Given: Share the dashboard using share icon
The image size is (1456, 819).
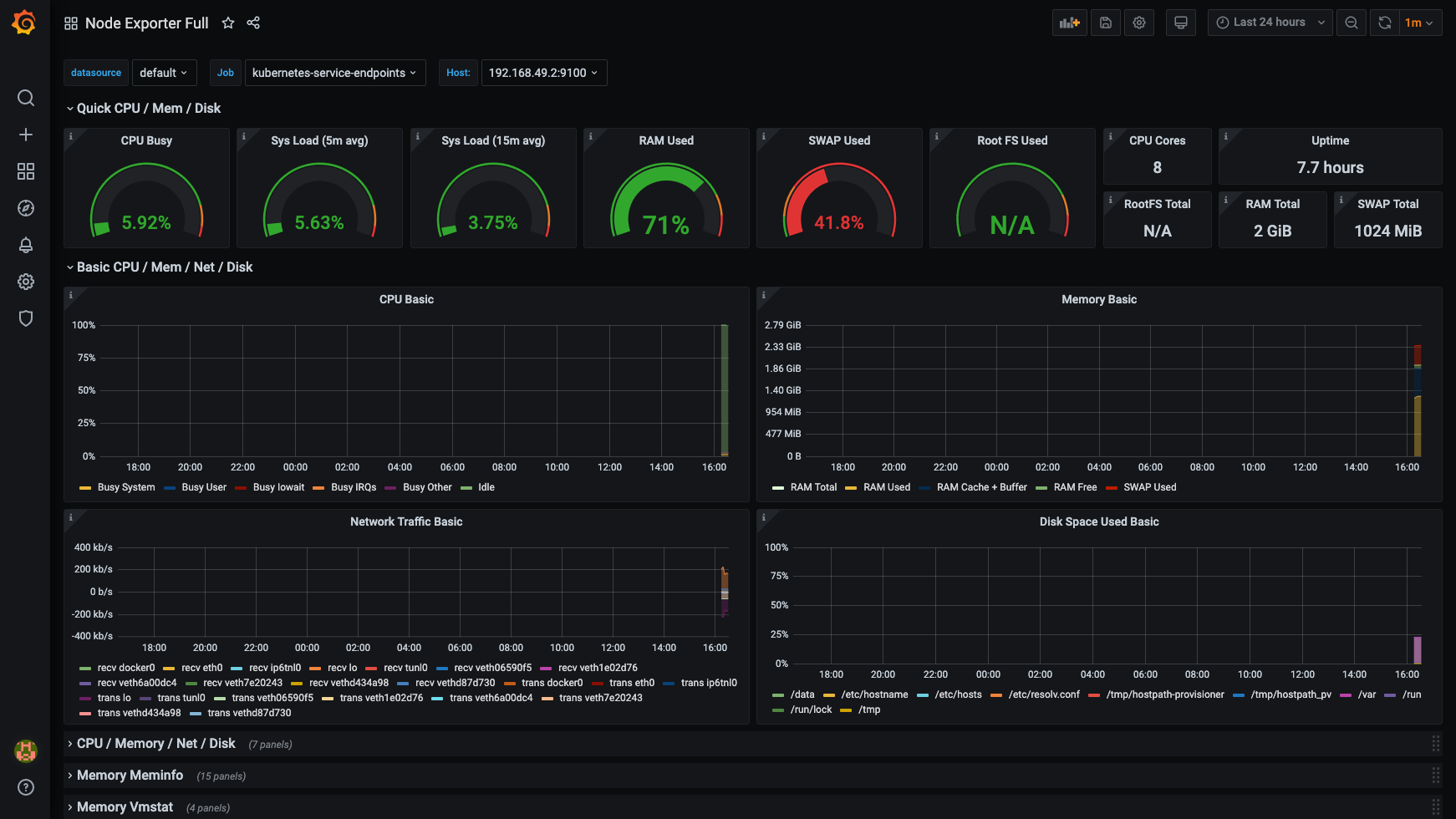Looking at the screenshot, I should pyautogui.click(x=253, y=23).
